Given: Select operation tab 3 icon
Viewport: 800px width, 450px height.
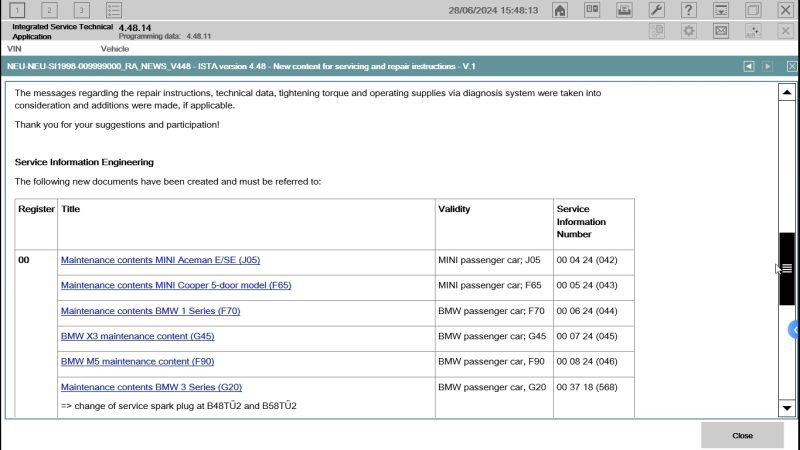Looking at the screenshot, I should (82, 10).
